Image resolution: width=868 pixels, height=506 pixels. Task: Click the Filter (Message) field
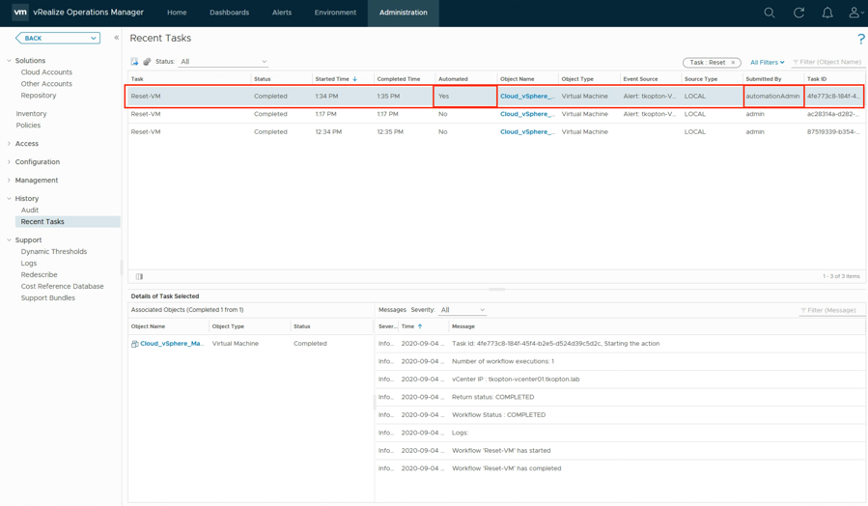pyautogui.click(x=831, y=310)
